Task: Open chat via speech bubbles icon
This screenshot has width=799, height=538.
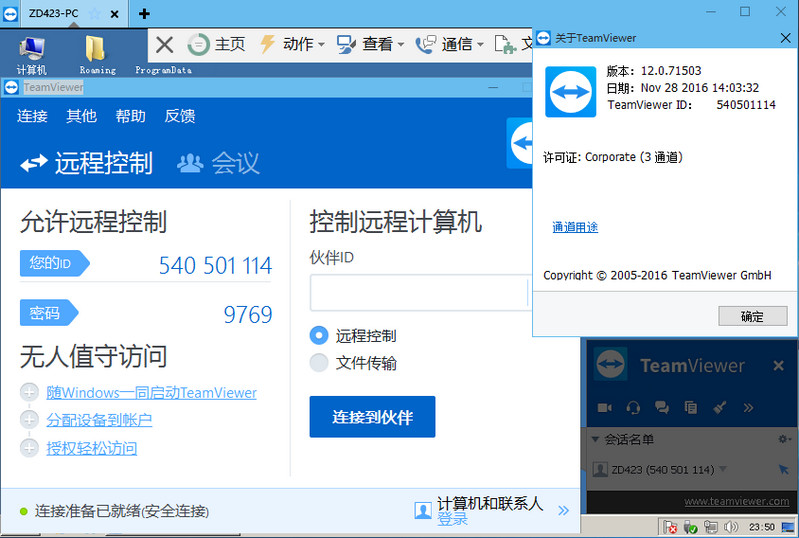Action: (x=662, y=408)
